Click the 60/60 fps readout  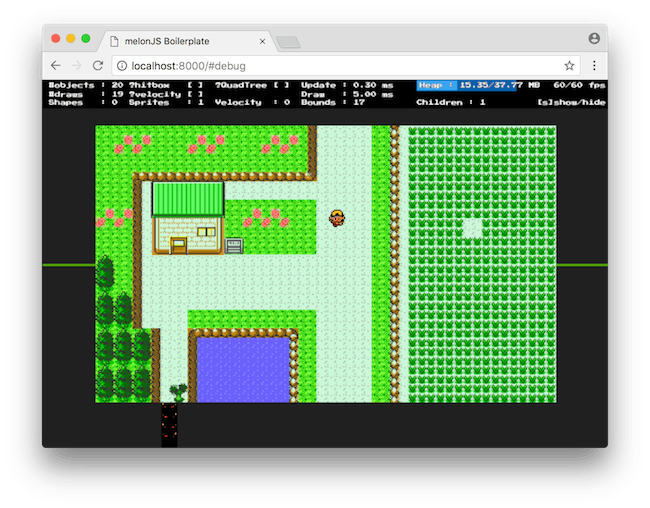pyautogui.click(x=580, y=85)
